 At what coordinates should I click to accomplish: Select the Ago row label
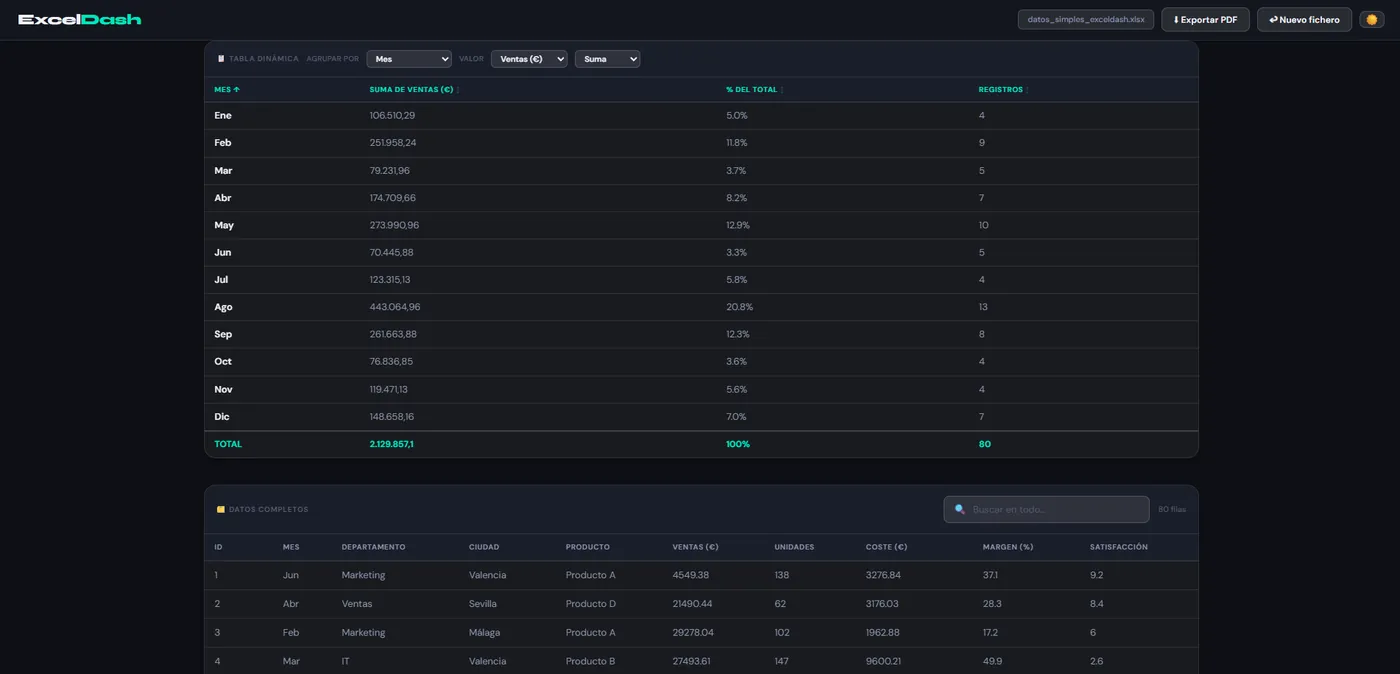223,307
